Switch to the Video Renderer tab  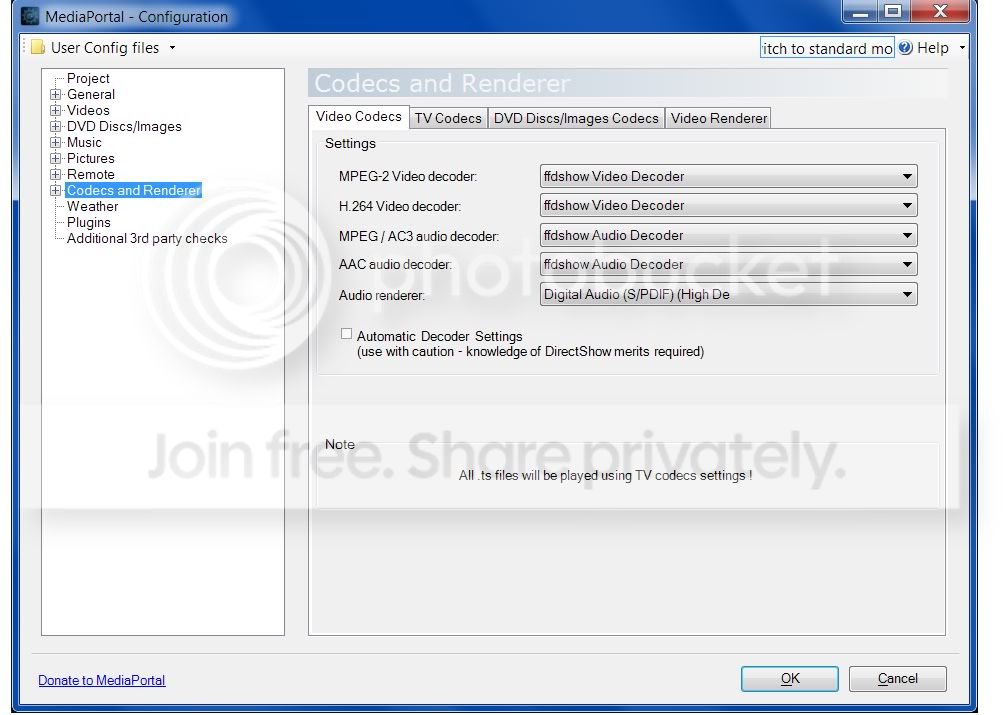[x=718, y=118]
